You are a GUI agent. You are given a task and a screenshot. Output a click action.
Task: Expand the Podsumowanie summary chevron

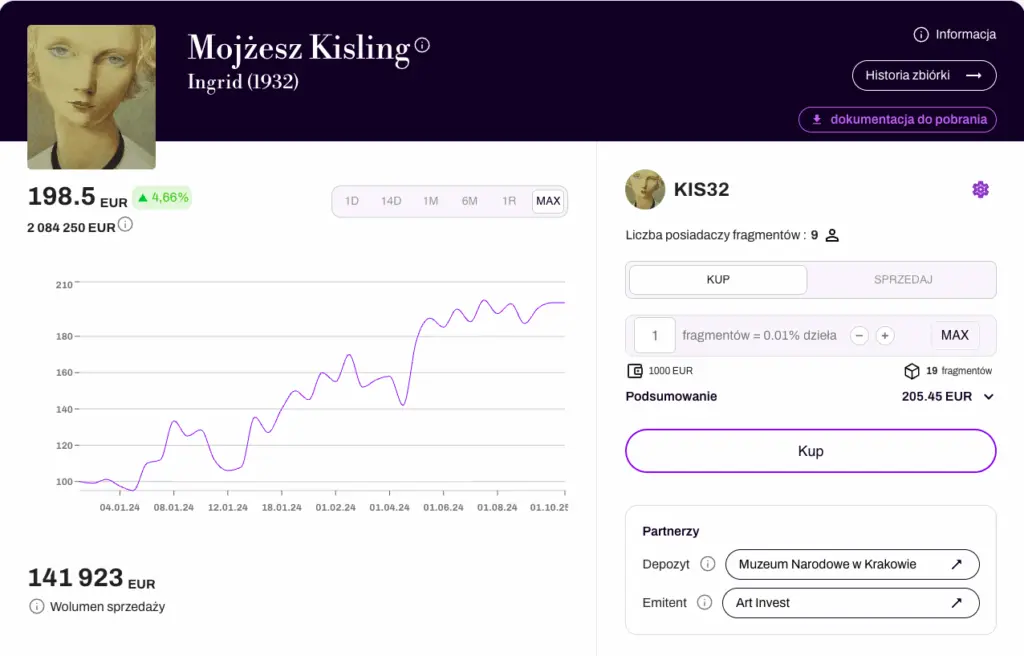989,397
